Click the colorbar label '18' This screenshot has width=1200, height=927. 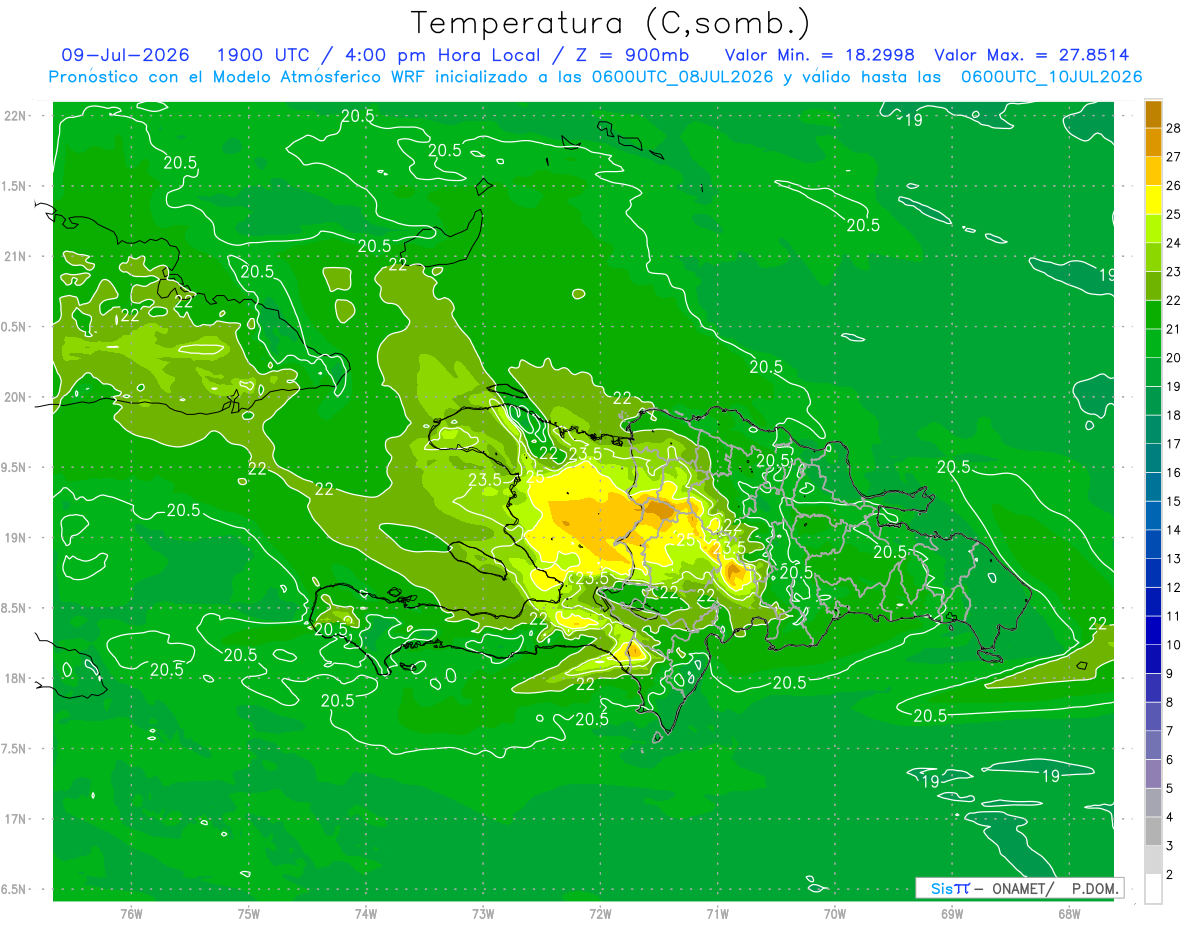(1174, 415)
